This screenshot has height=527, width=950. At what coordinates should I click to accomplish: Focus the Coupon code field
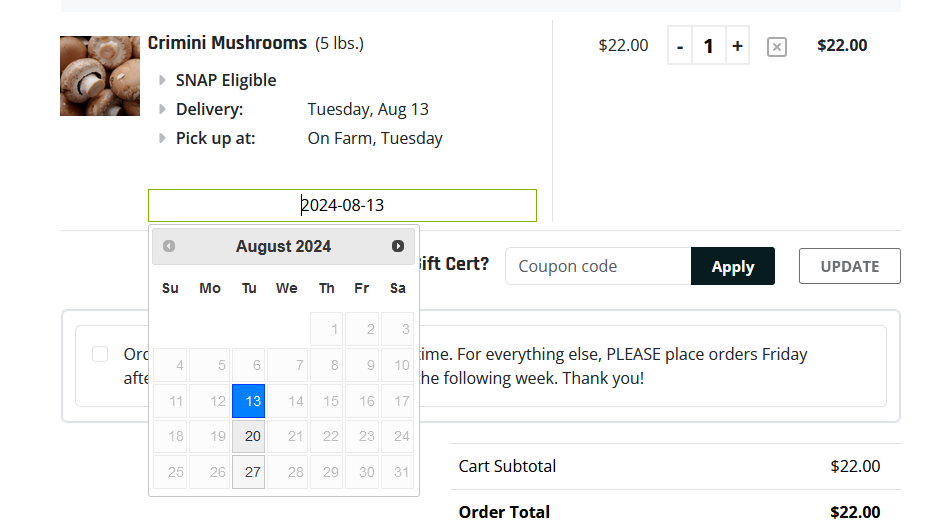pyautogui.click(x=598, y=266)
